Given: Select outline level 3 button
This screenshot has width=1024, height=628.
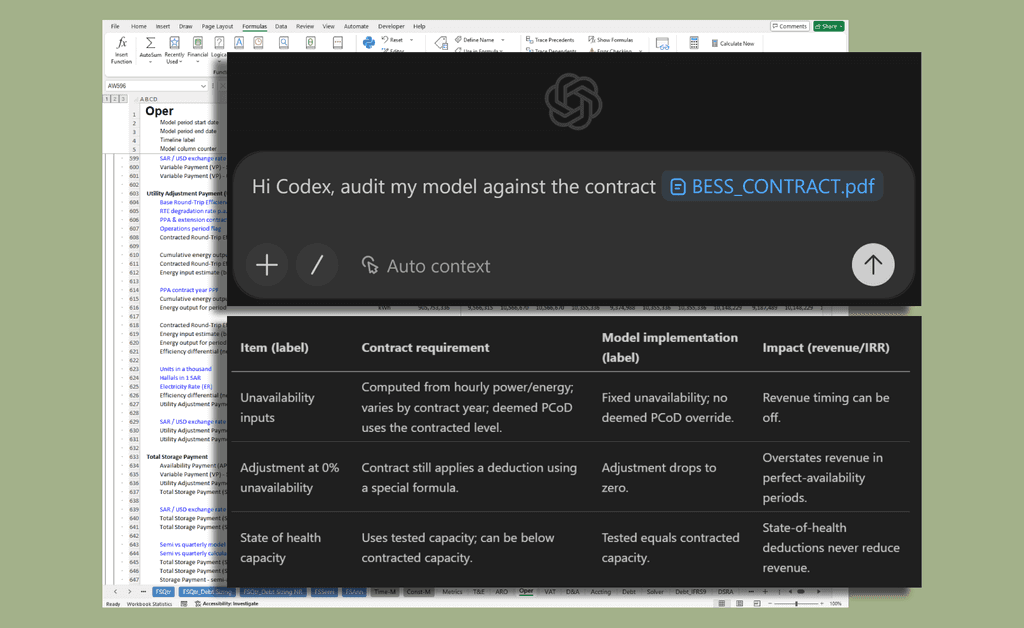Looking at the screenshot, I should tap(123, 99).
